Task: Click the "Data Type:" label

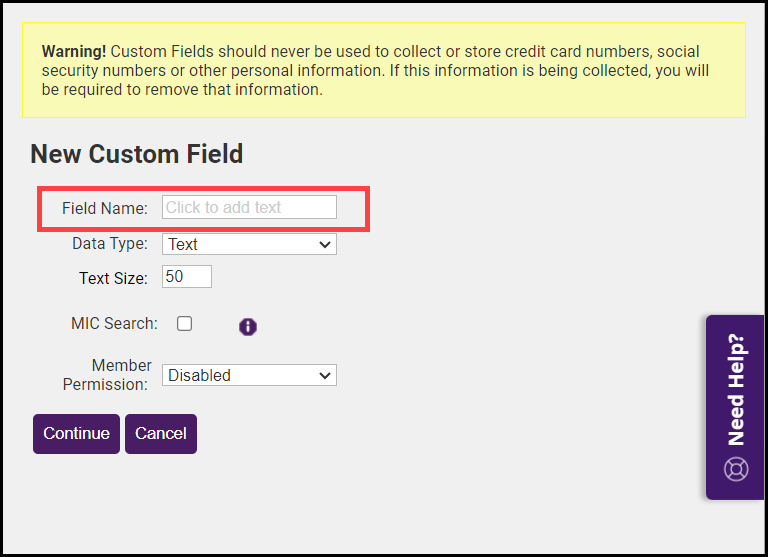Action: [x=110, y=244]
